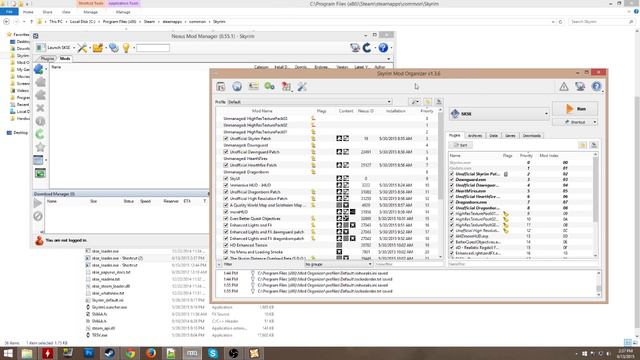Click the search field in Nexus Mod Manager toolbar
Viewport: 640px width, 360px height.
[x=153, y=48]
